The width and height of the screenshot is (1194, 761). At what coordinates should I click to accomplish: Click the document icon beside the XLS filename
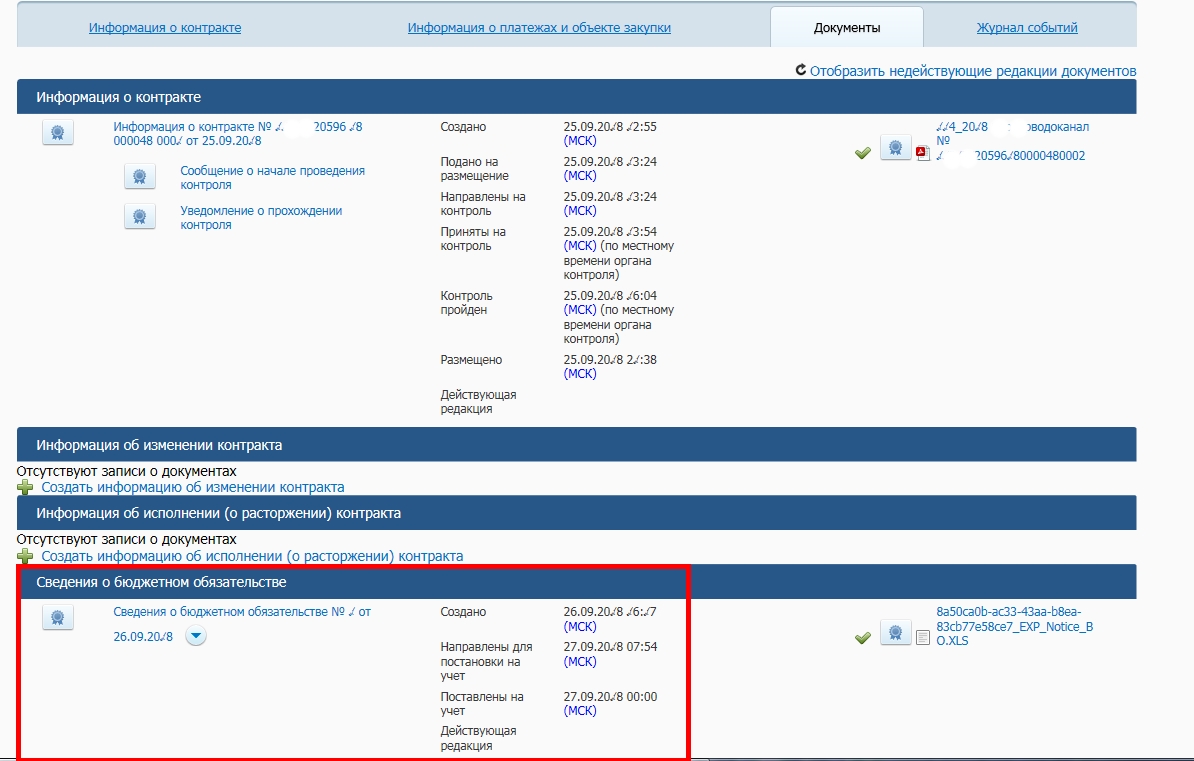(923, 636)
